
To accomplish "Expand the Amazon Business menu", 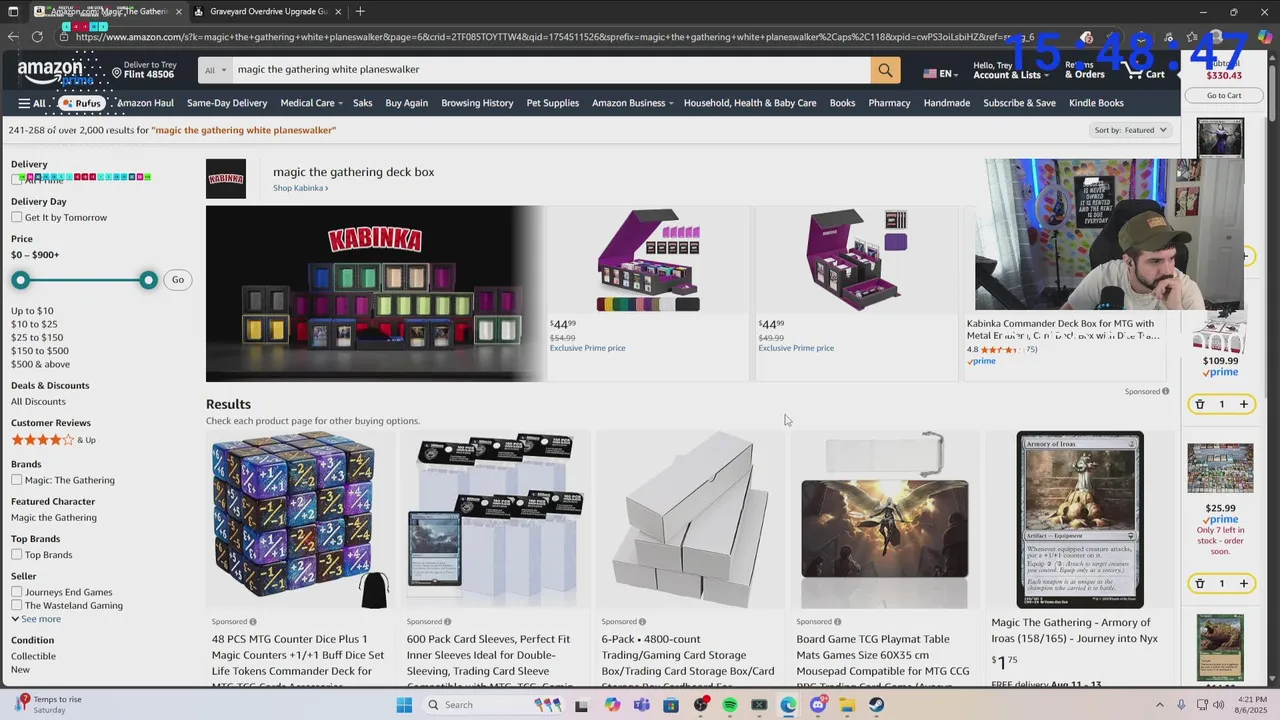I will coord(632,103).
